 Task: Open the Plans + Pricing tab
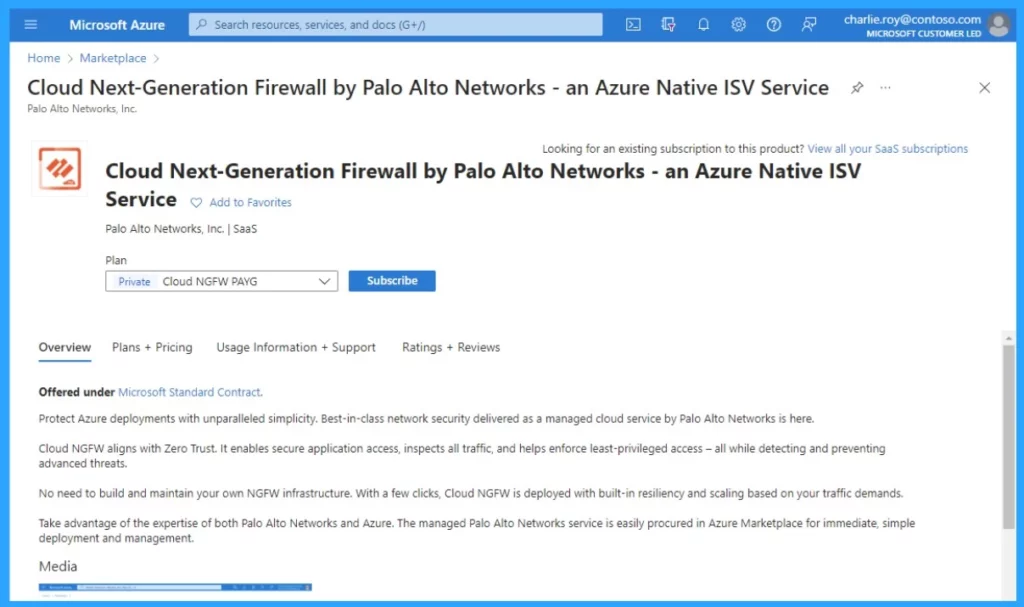coord(152,348)
